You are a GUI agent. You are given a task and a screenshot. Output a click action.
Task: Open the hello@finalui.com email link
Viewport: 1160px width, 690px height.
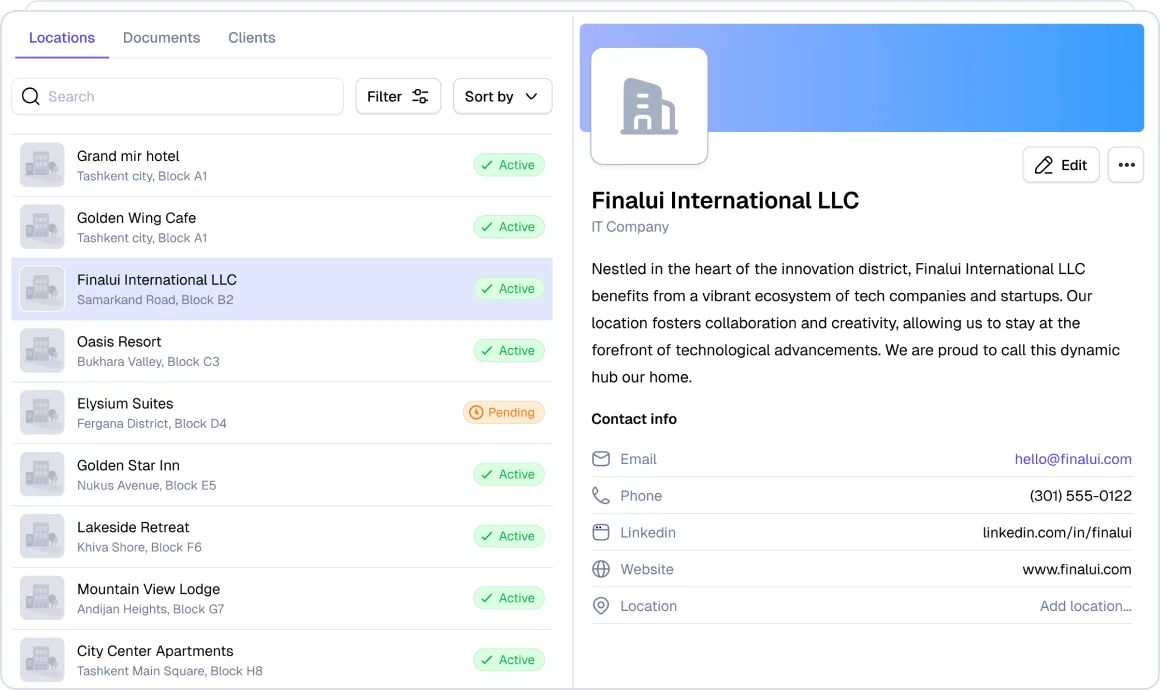(1072, 459)
